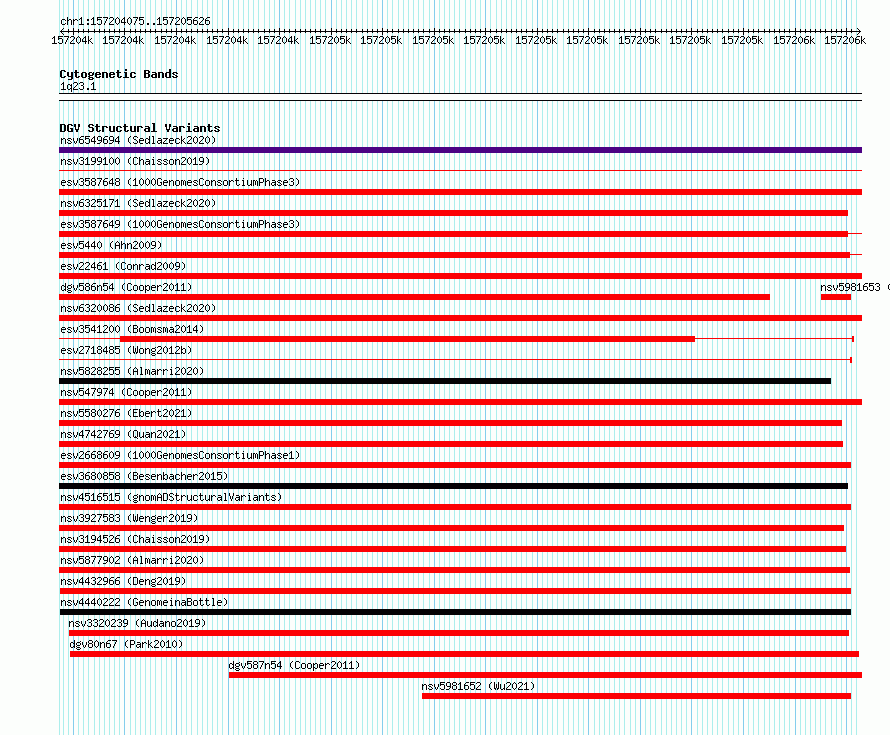Image resolution: width=890 pixels, height=735 pixels.
Task: Click the Cytogenetic Bands track title
Action: click(119, 74)
